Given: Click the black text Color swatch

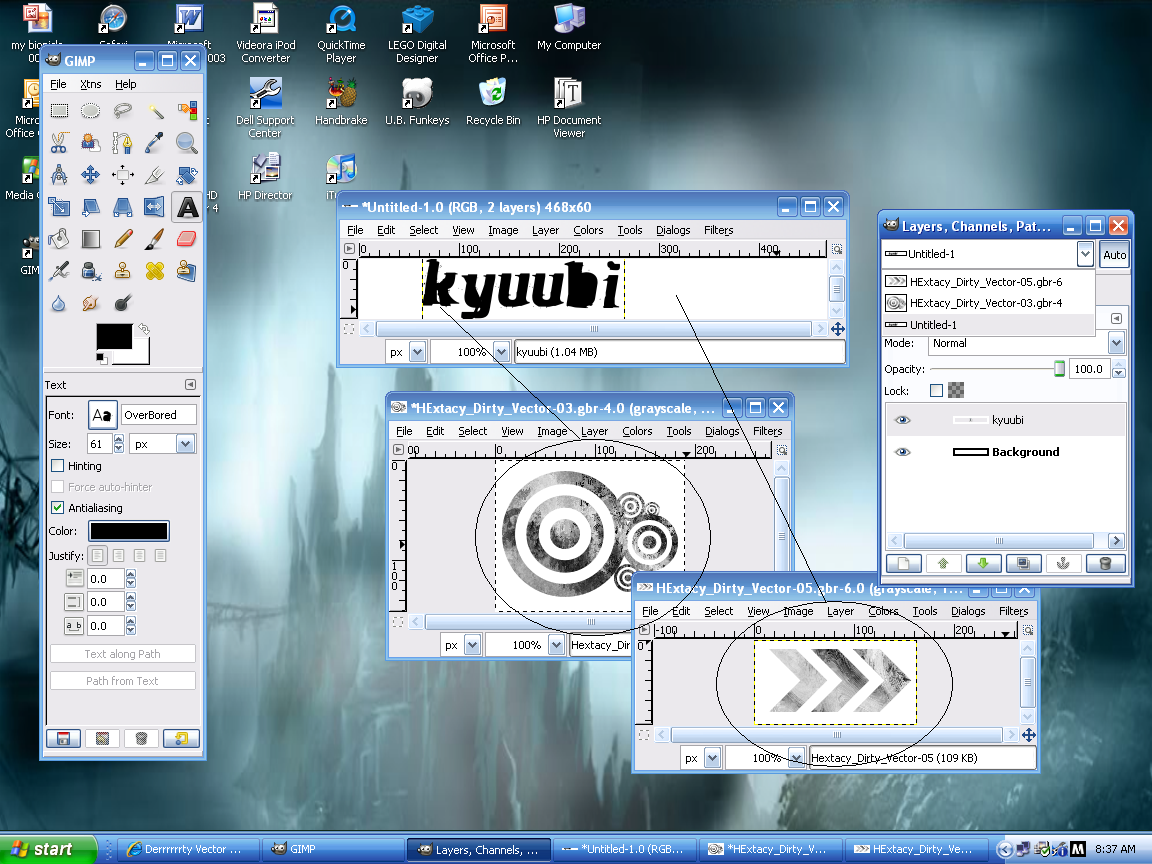Looking at the screenshot, I should pyautogui.click(x=129, y=532).
